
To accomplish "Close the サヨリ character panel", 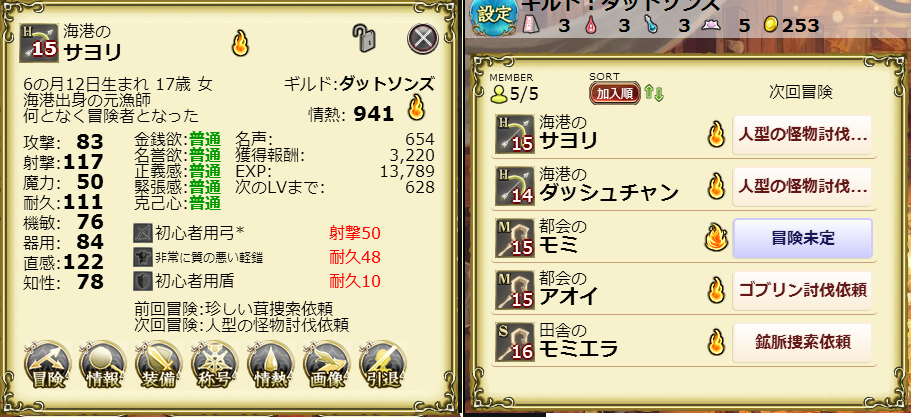I will 422,39.
